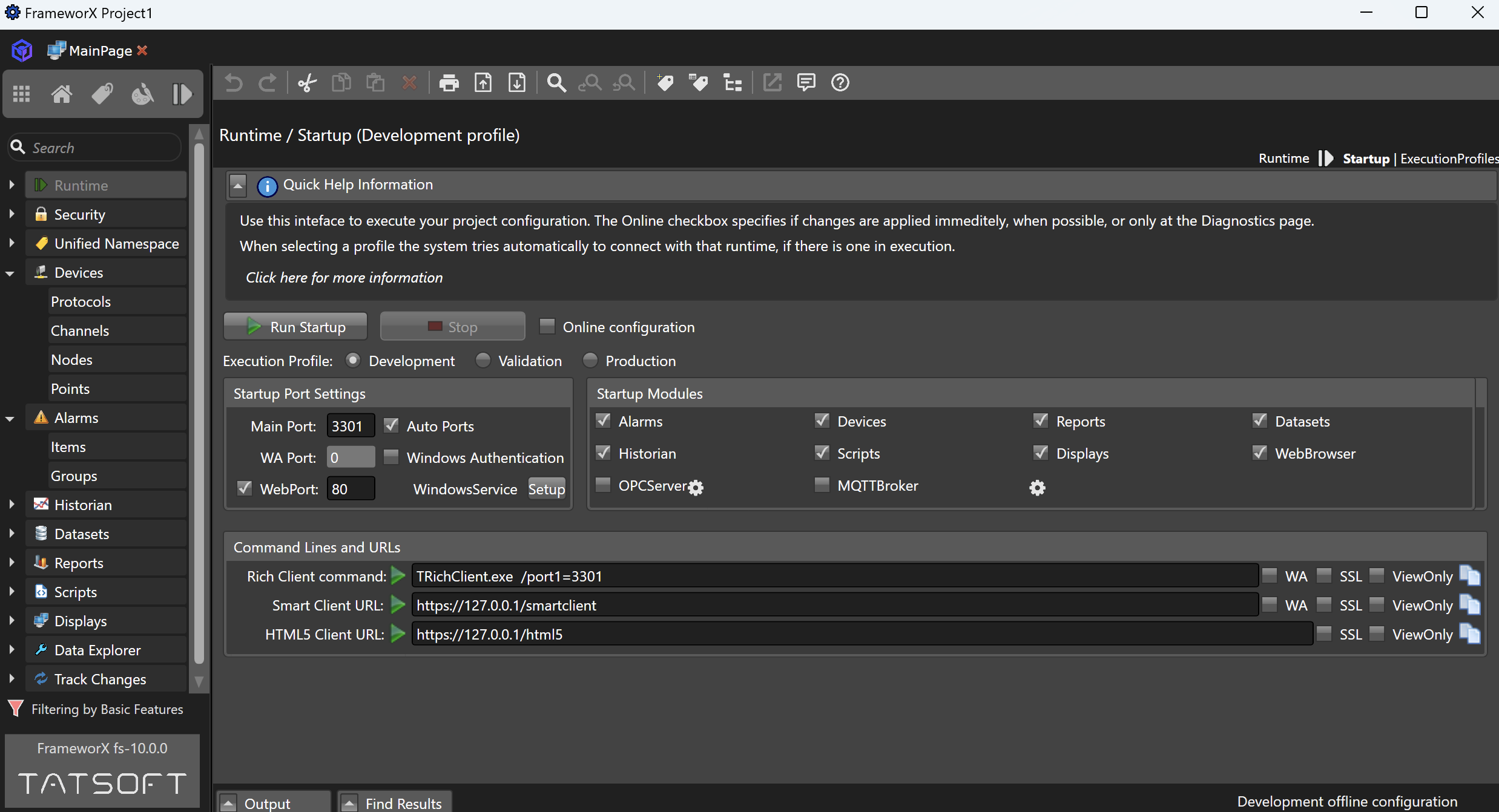Screen dimensions: 1499x812
Task: Click the Find magnifier icon
Action: tap(556, 82)
